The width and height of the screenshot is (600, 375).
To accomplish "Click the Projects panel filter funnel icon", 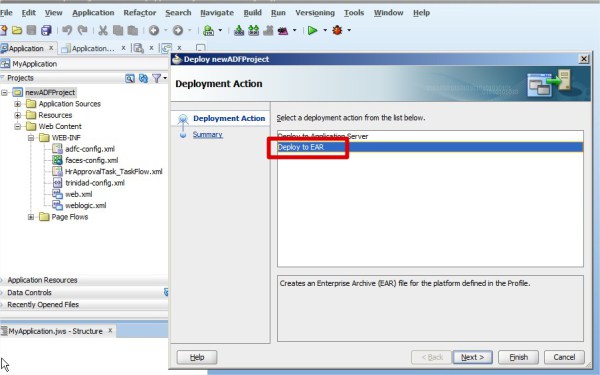I will [156, 78].
